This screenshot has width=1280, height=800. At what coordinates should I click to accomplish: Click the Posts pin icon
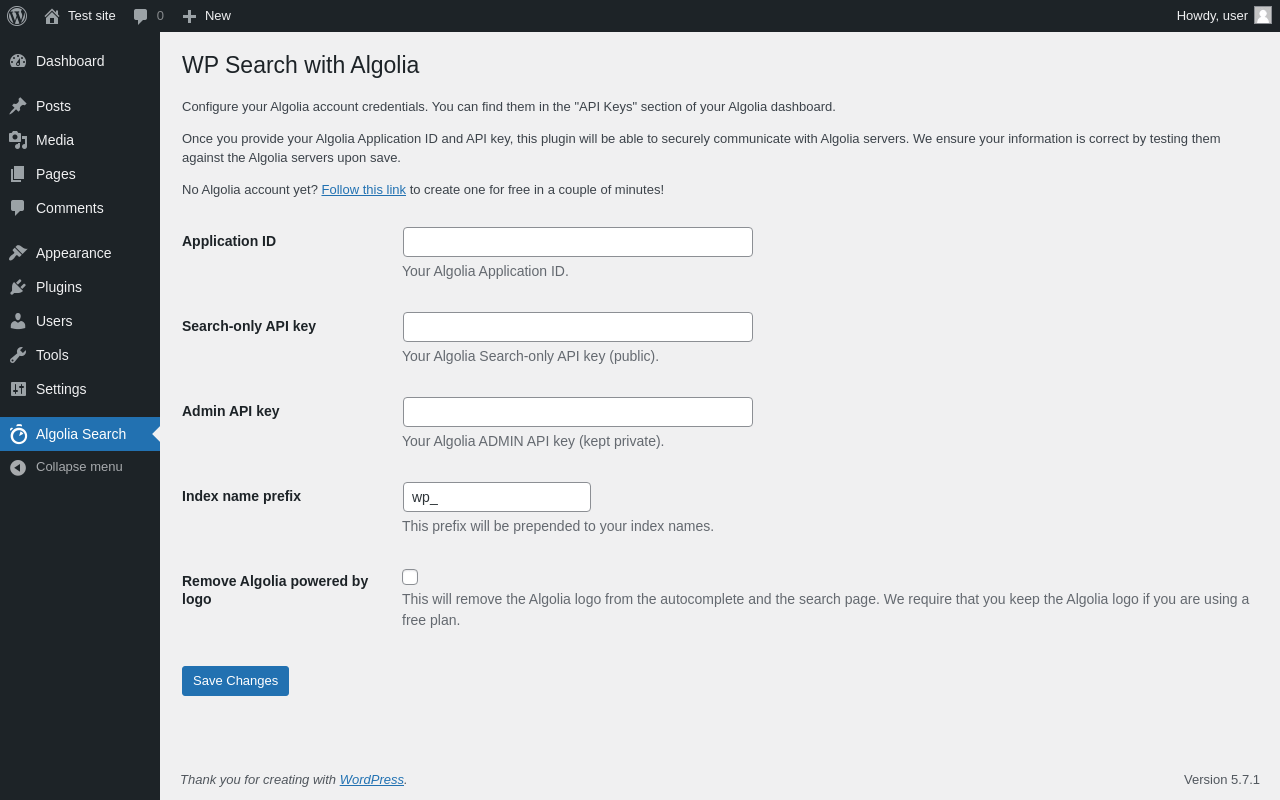18,106
